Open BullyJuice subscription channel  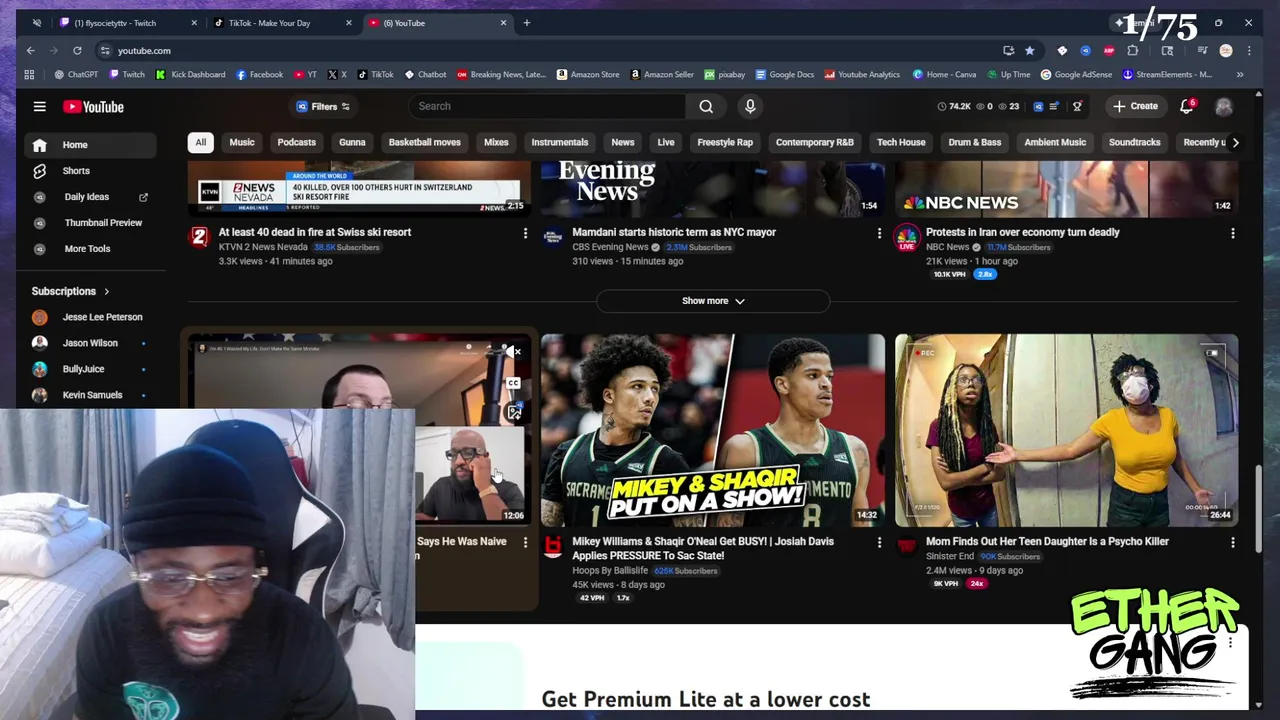90,369
